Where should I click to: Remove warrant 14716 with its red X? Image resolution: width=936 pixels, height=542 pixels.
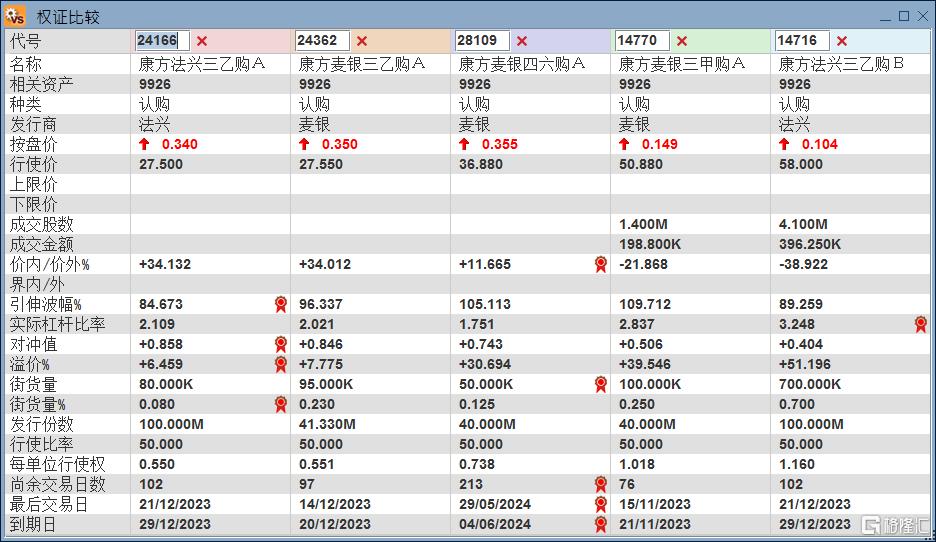click(842, 41)
